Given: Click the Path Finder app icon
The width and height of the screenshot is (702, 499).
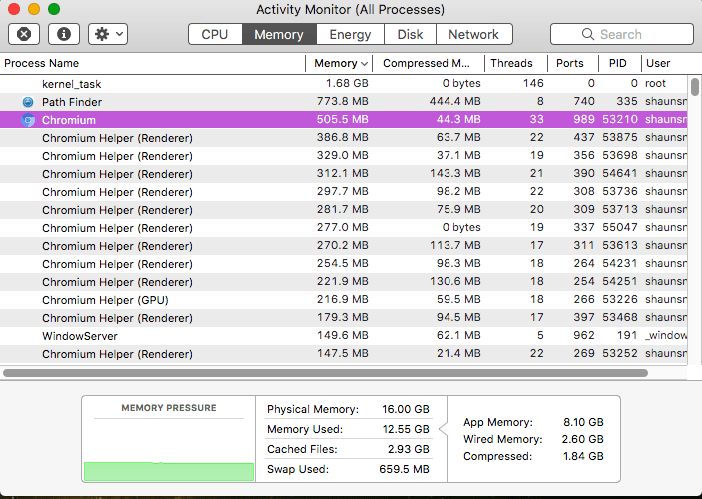Looking at the screenshot, I should pos(28,102).
